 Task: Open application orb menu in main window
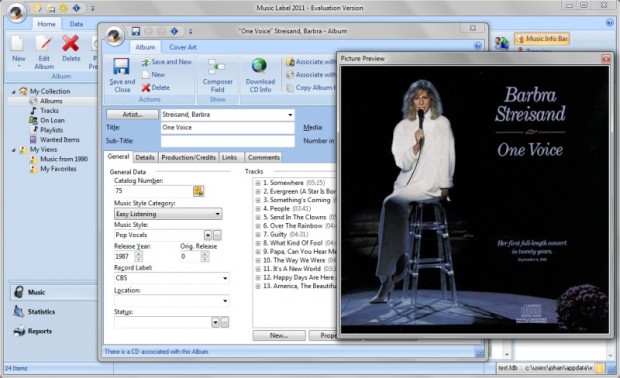point(16,13)
